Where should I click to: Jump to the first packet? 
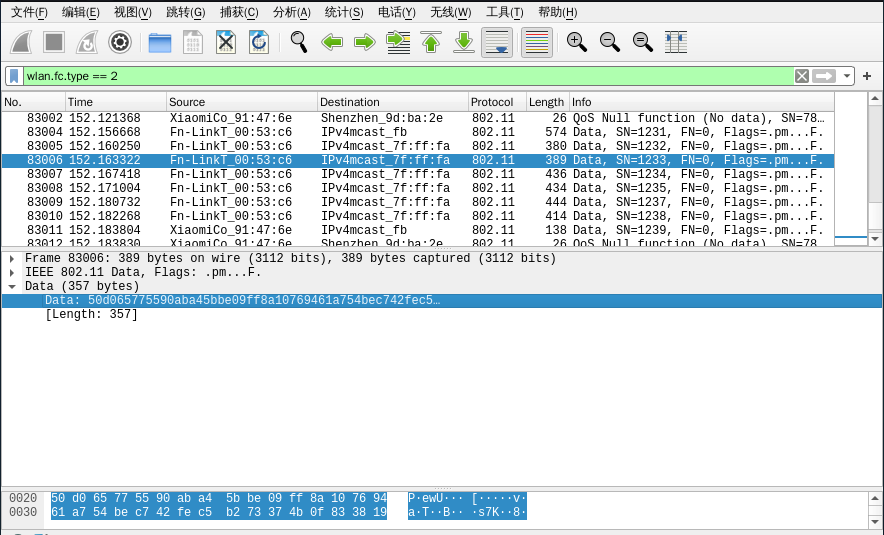[x=431, y=42]
